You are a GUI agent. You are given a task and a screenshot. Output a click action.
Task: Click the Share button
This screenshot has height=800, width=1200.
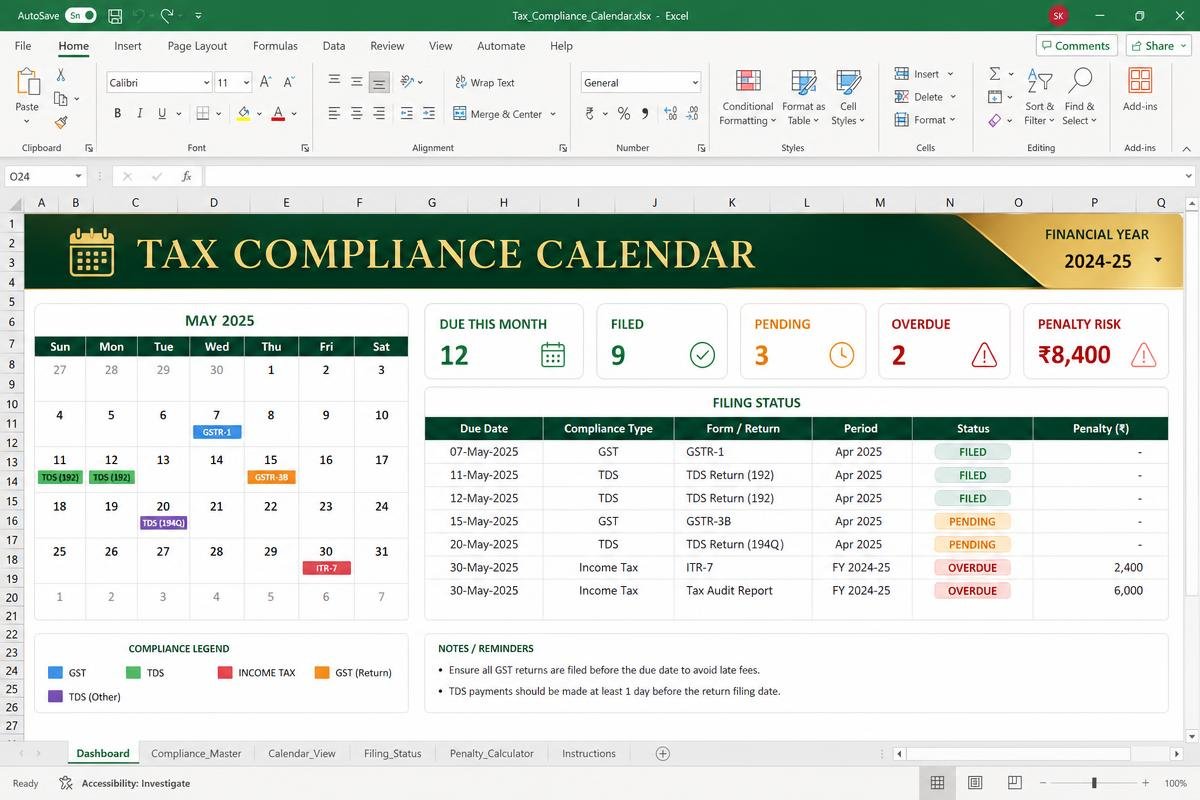coord(1157,46)
